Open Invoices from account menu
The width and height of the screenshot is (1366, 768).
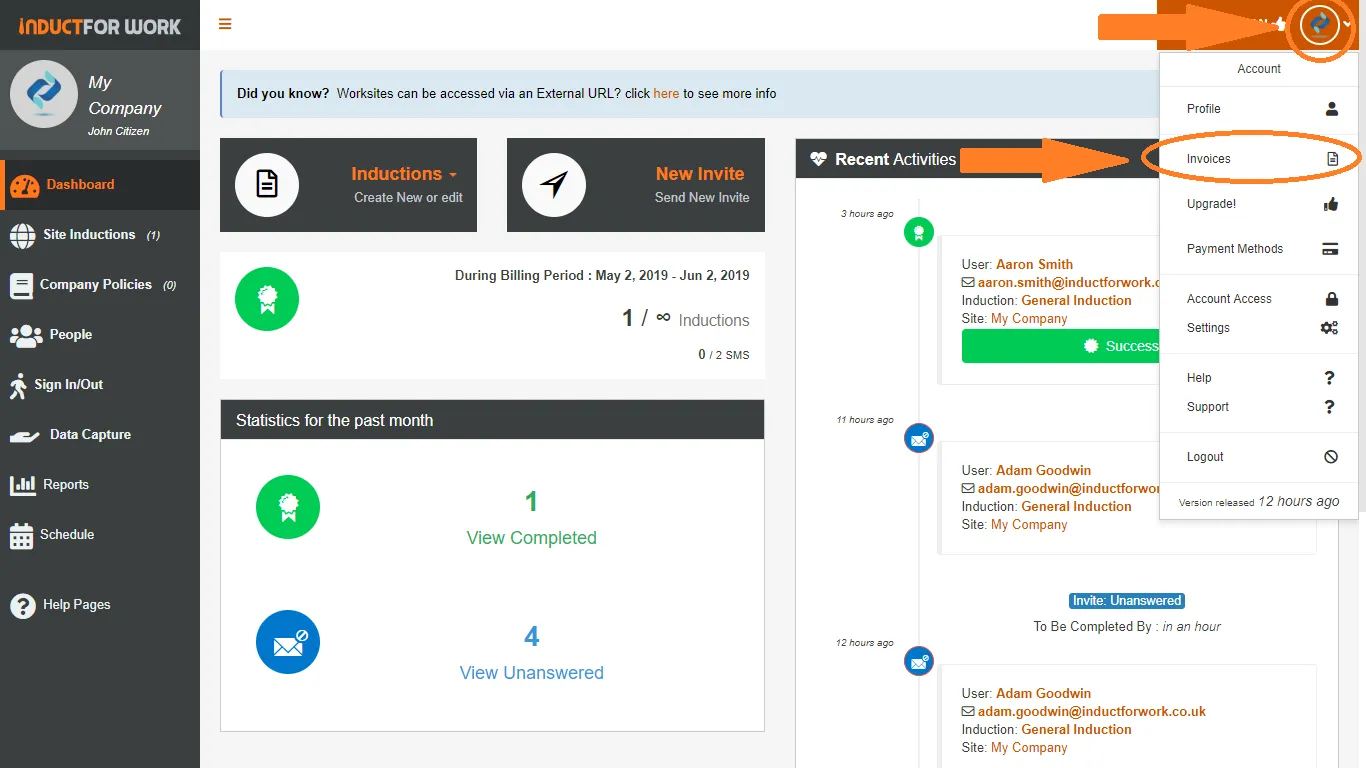coord(1259,159)
